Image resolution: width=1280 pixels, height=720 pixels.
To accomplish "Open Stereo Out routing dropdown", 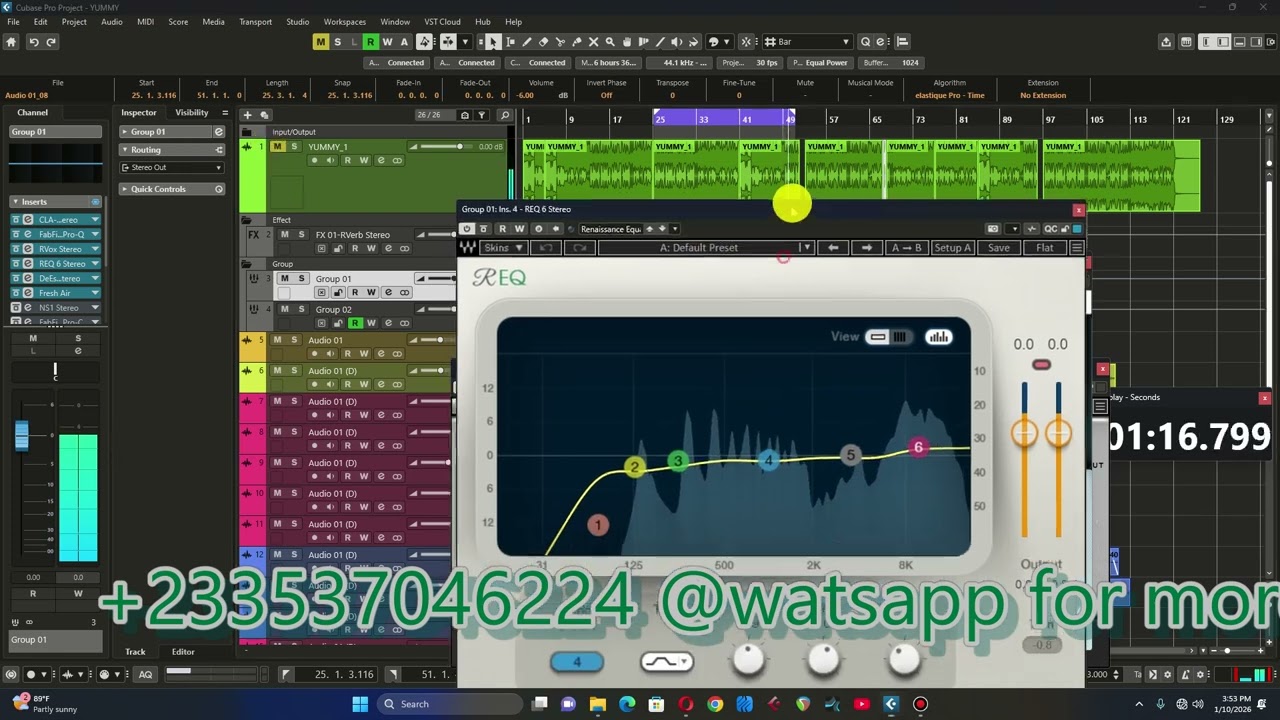I will pos(173,167).
